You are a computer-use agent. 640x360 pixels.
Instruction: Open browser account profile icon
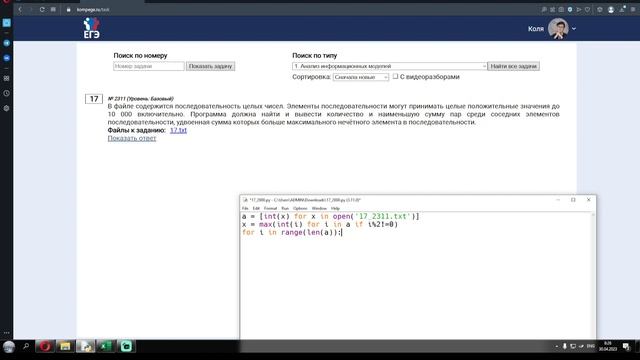pos(611,9)
